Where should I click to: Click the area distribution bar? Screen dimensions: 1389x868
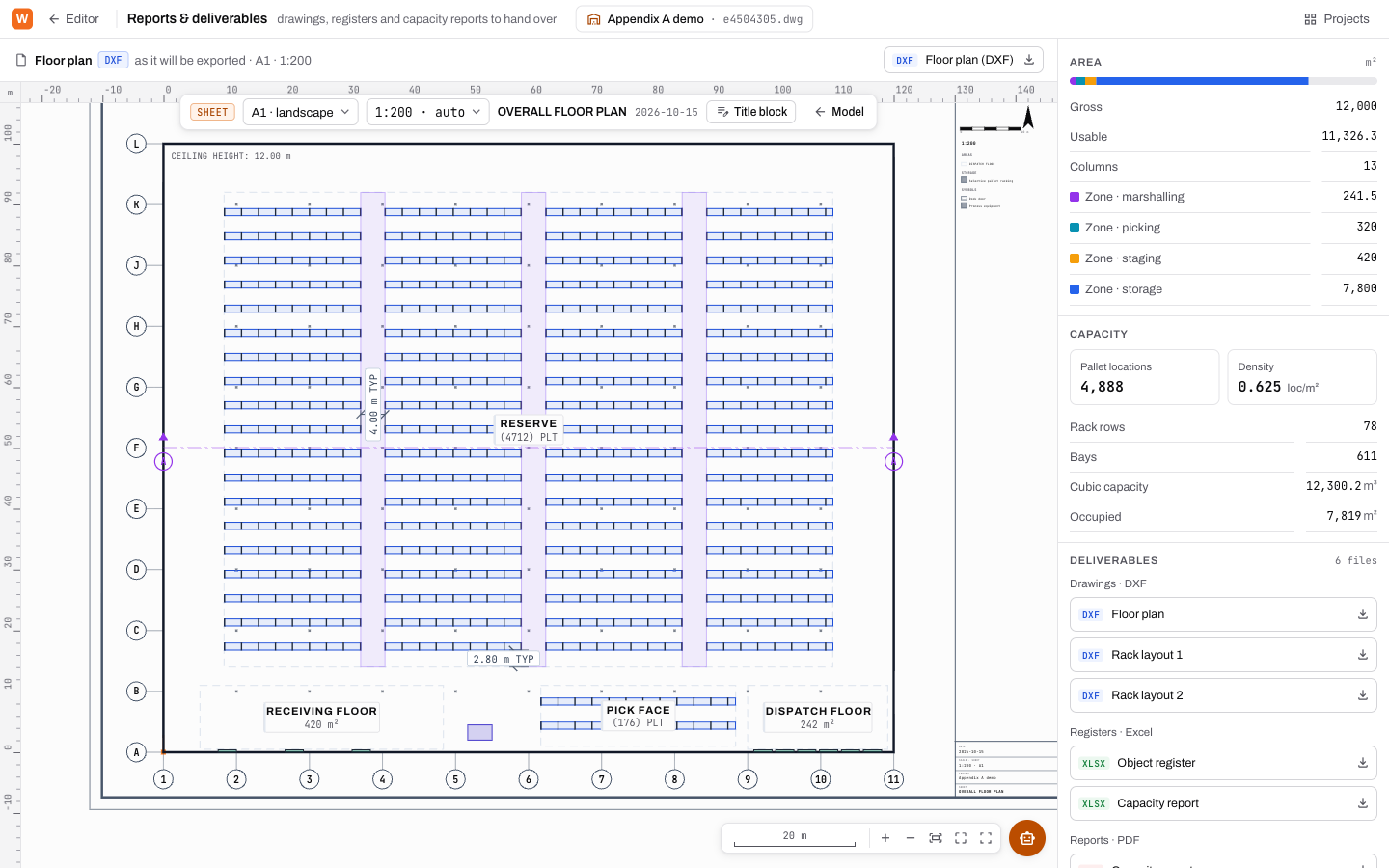[1223, 81]
